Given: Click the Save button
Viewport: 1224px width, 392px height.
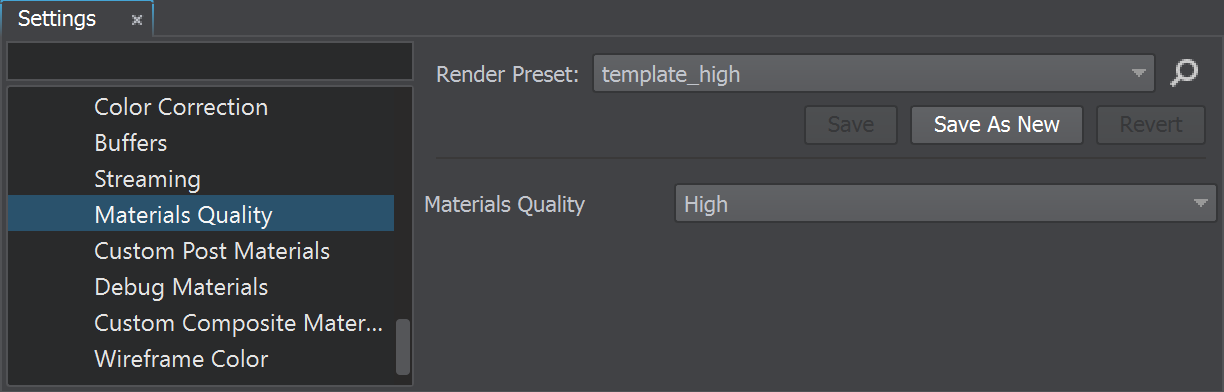Looking at the screenshot, I should click(851, 125).
